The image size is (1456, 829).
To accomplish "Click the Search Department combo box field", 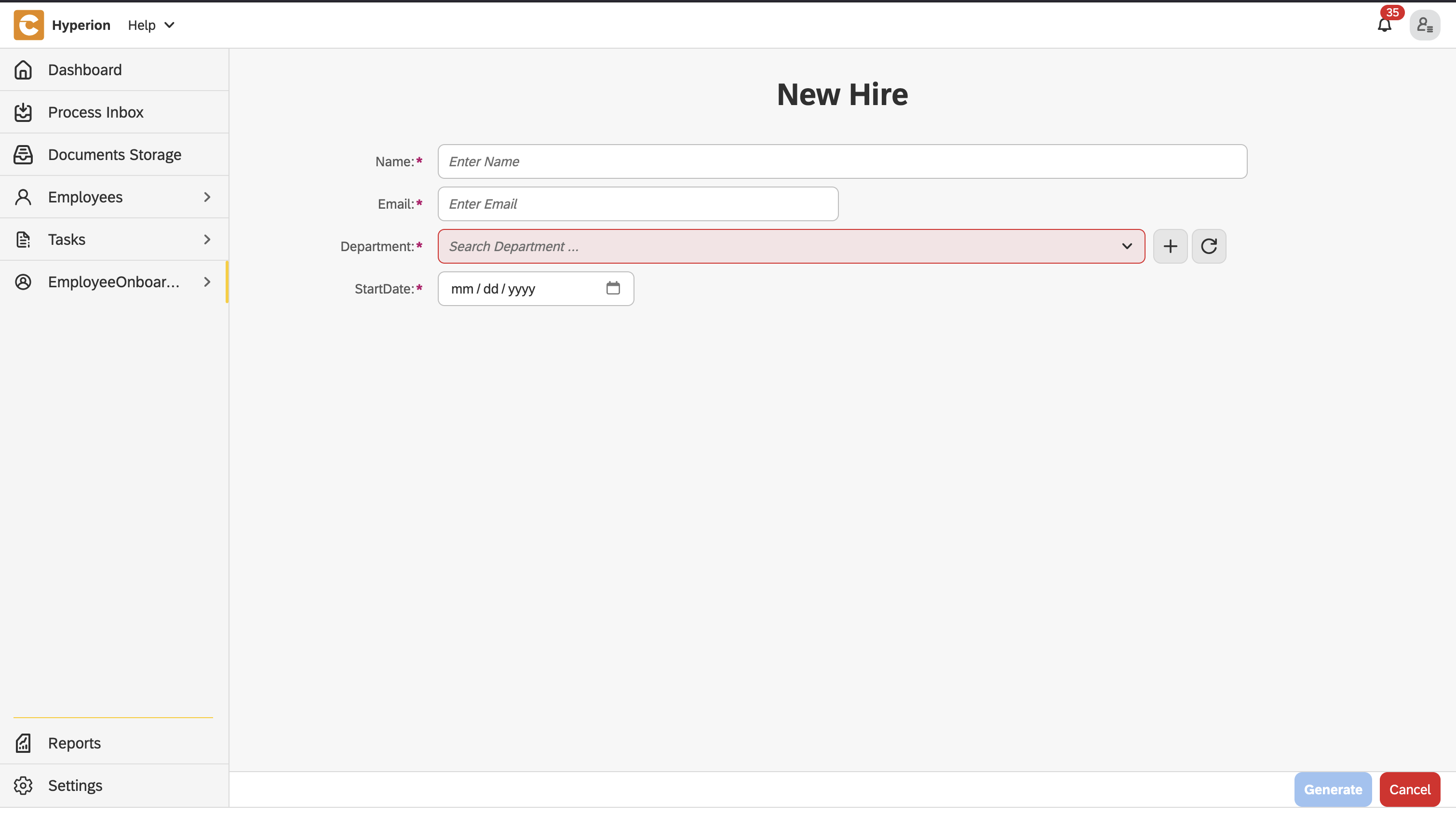I will [791, 247].
